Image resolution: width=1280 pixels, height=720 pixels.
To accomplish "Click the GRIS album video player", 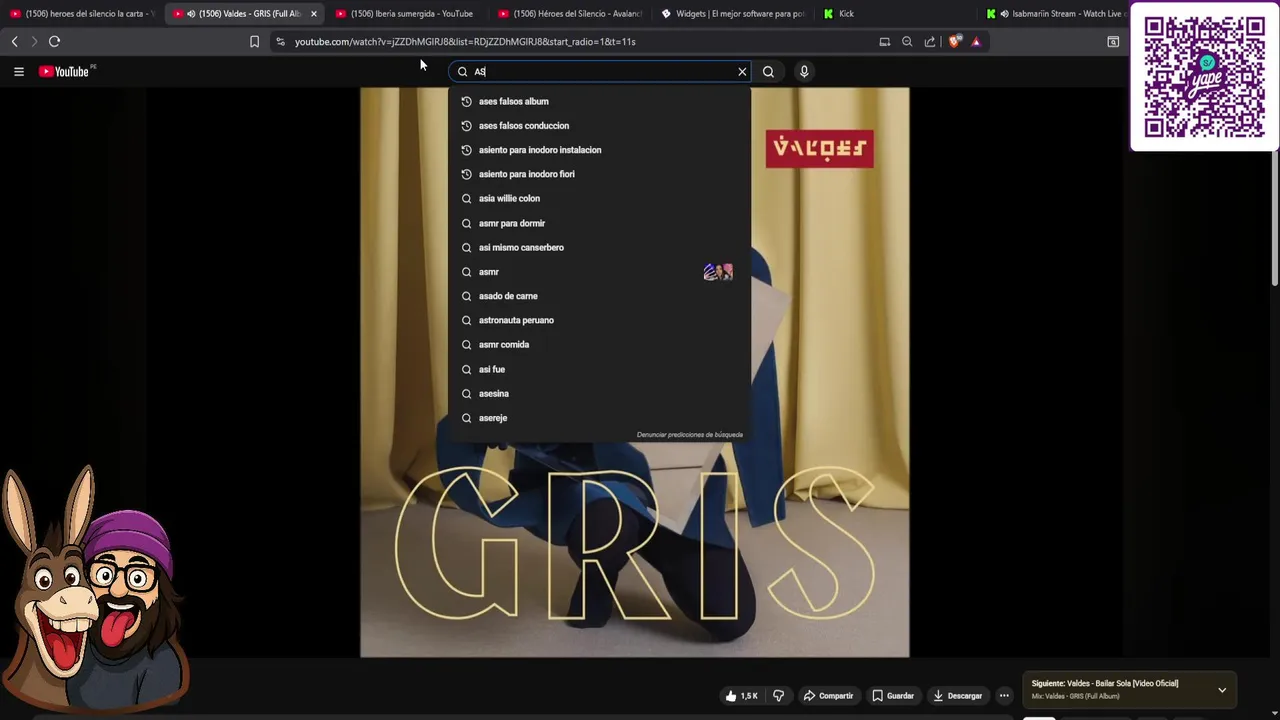I will pos(635,372).
